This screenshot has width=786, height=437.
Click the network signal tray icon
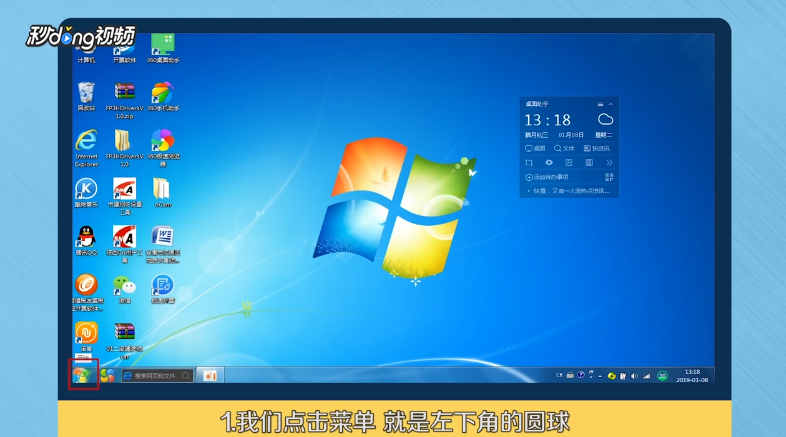click(x=646, y=376)
